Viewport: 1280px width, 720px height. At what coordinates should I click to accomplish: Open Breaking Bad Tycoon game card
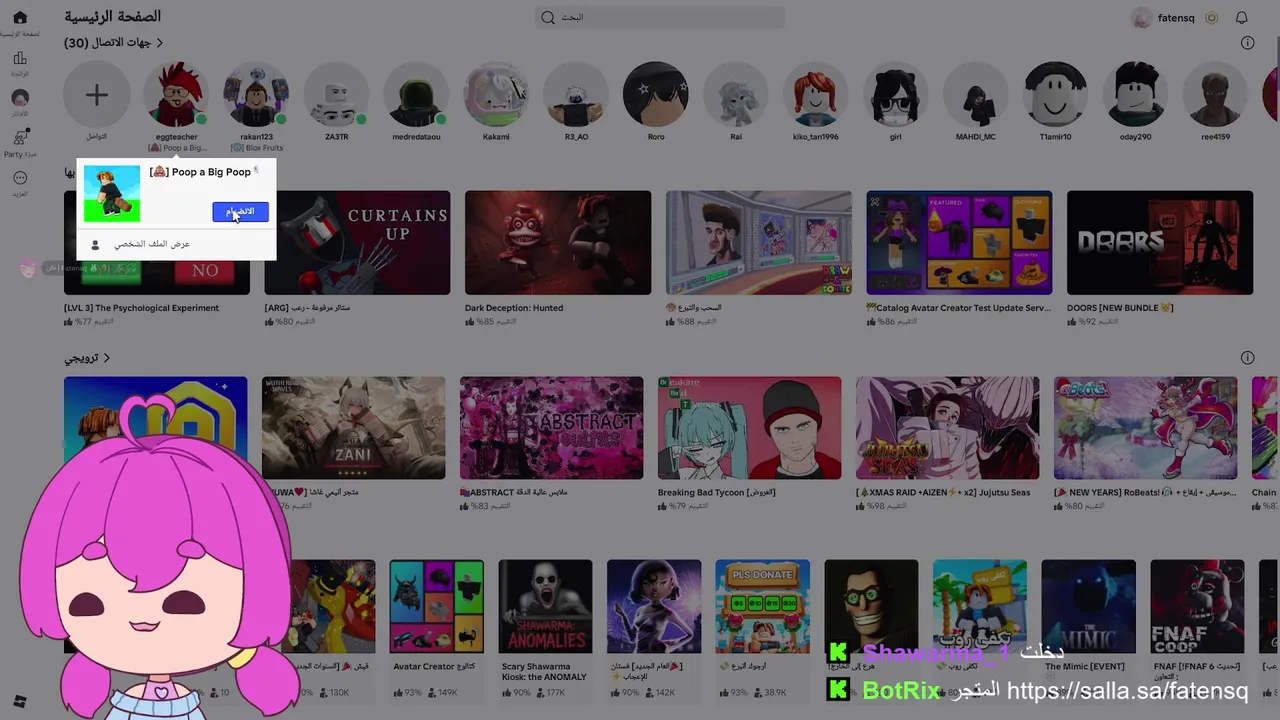[x=749, y=428]
